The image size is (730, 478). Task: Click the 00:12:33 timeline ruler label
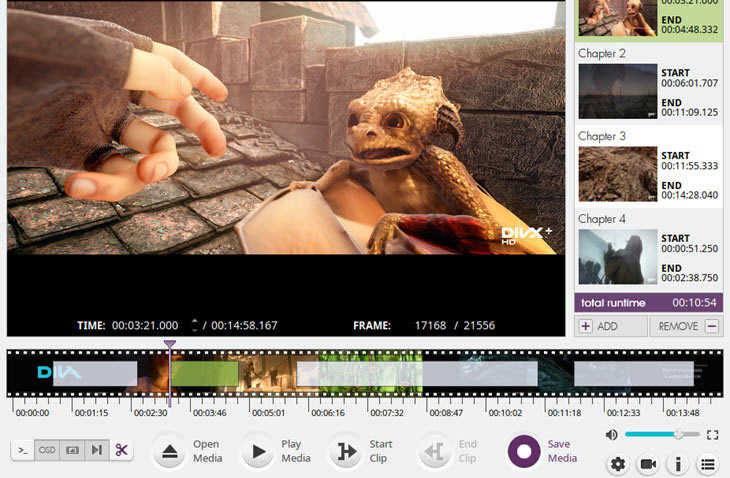click(x=623, y=413)
